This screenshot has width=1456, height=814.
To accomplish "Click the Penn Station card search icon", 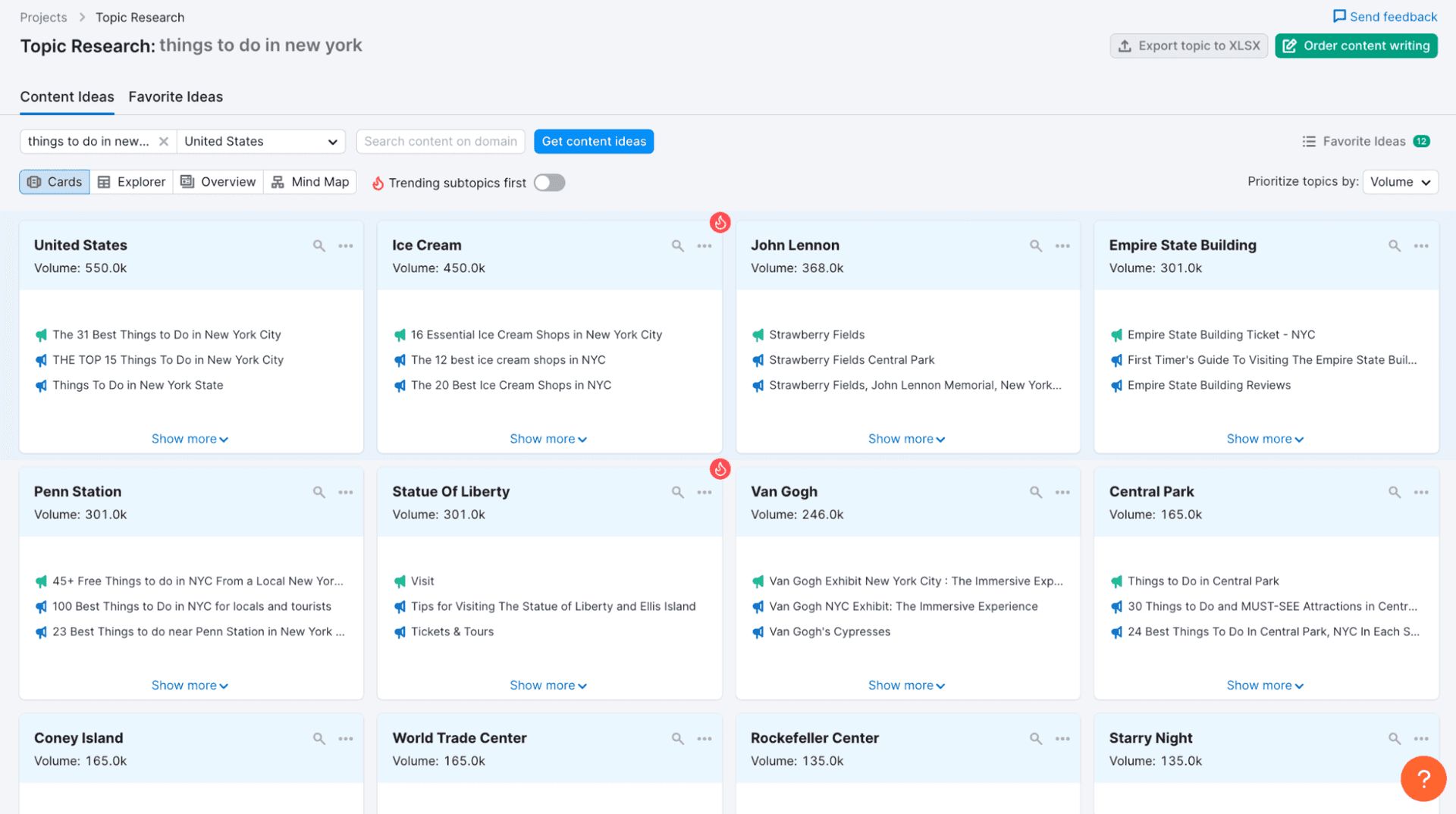I will coord(319,492).
